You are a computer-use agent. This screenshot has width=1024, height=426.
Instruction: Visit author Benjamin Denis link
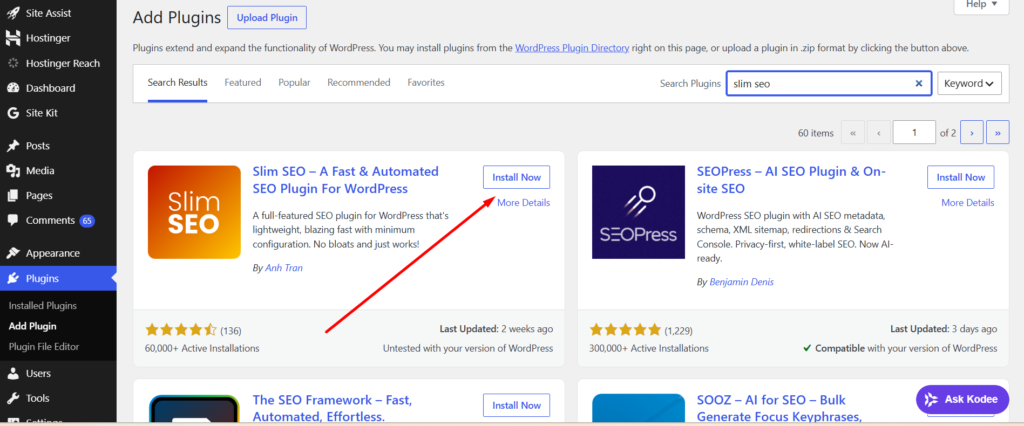(x=742, y=282)
